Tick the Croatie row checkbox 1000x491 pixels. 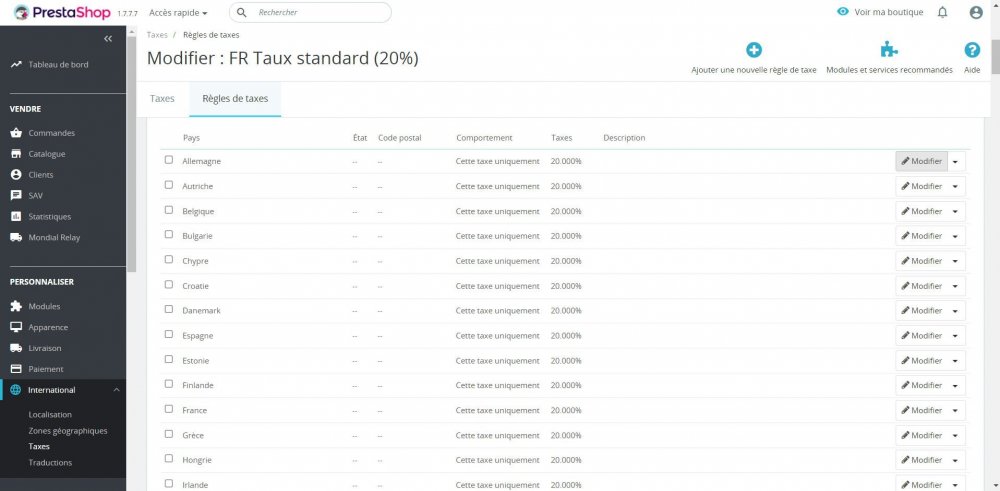(x=168, y=284)
